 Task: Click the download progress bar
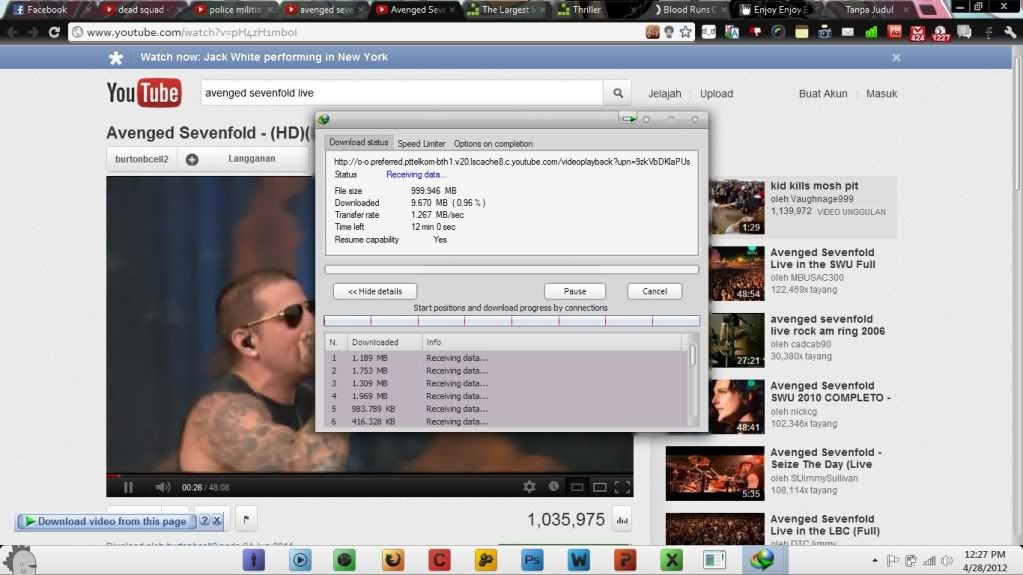[512, 269]
